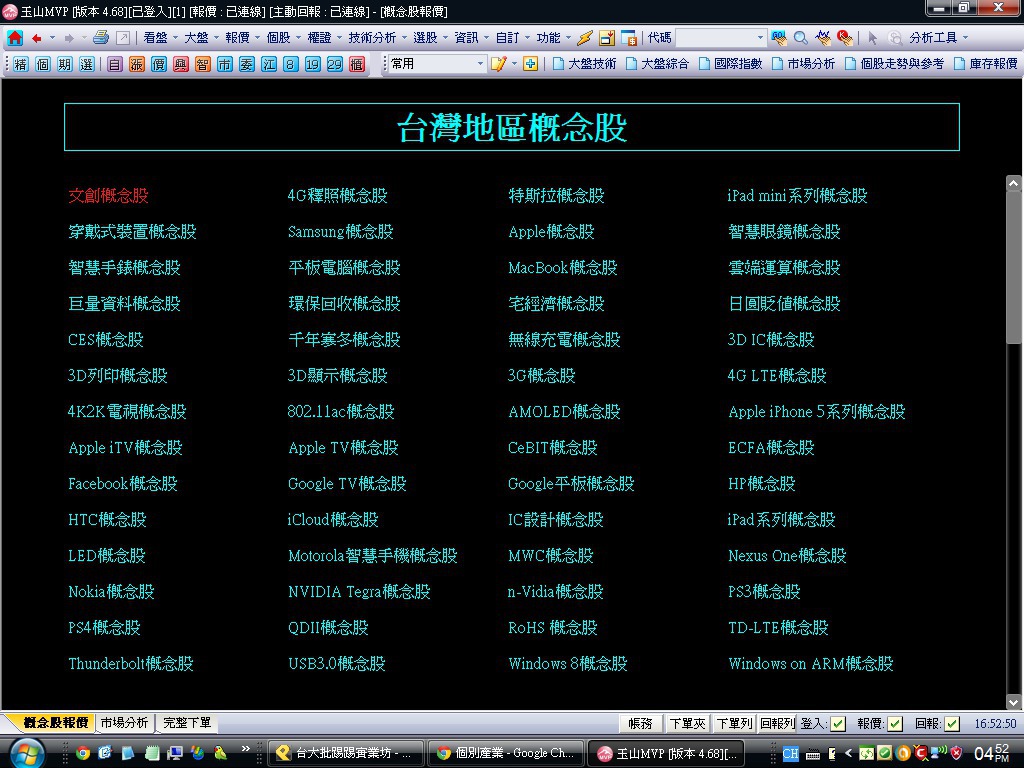Open the Windows on ARM概念股 link
The height and width of the screenshot is (768, 1024).
pyautogui.click(x=810, y=664)
